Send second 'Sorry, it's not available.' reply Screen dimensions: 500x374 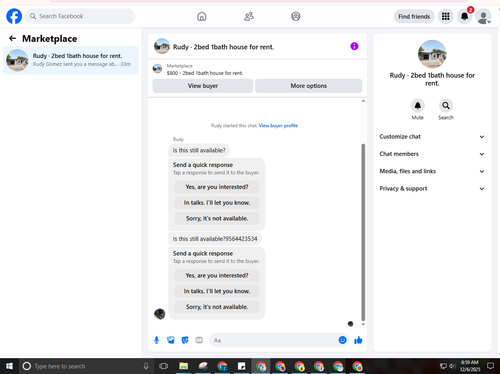click(x=217, y=307)
